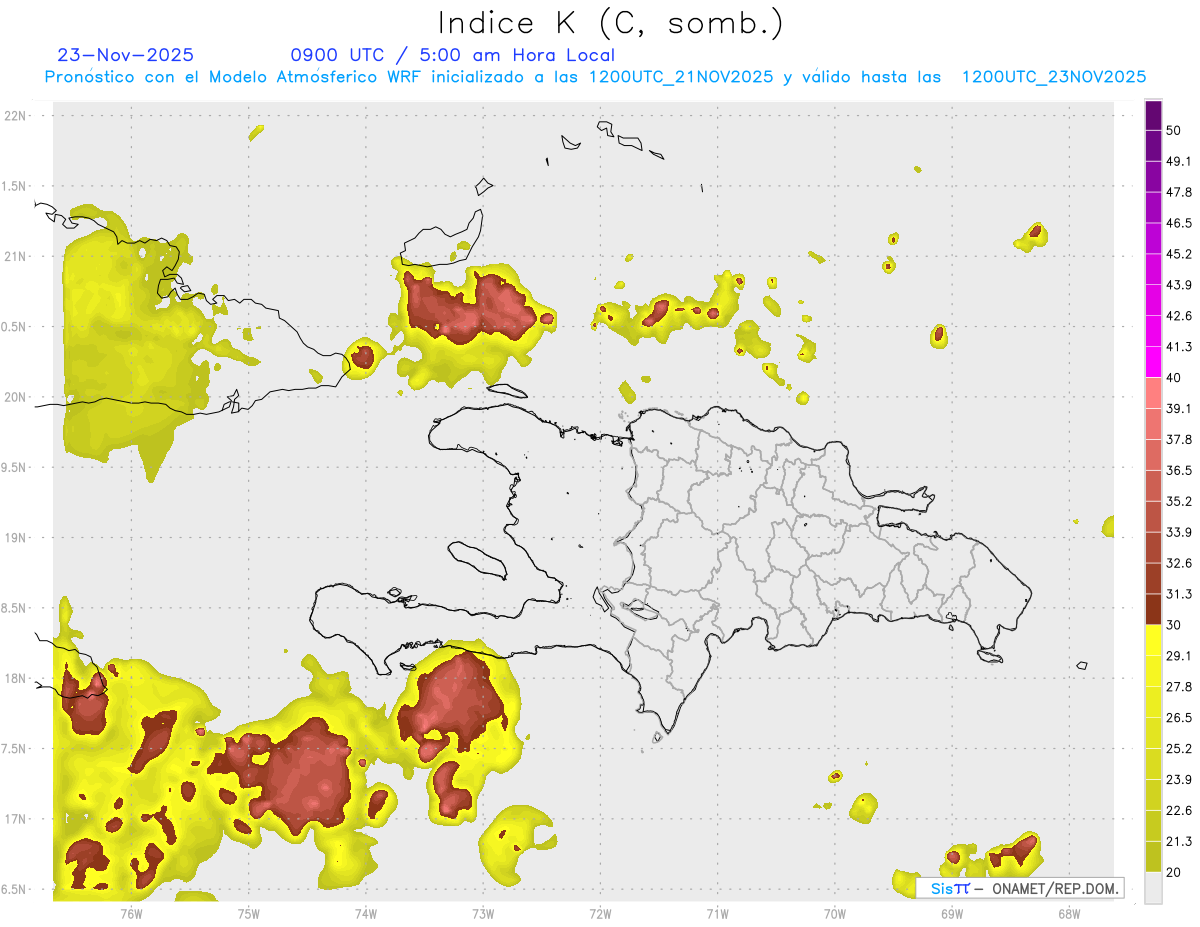1200x927 pixels.
Task: Pick the dark brown swatch between 30 and 31.3
Action: [x=1153, y=610]
